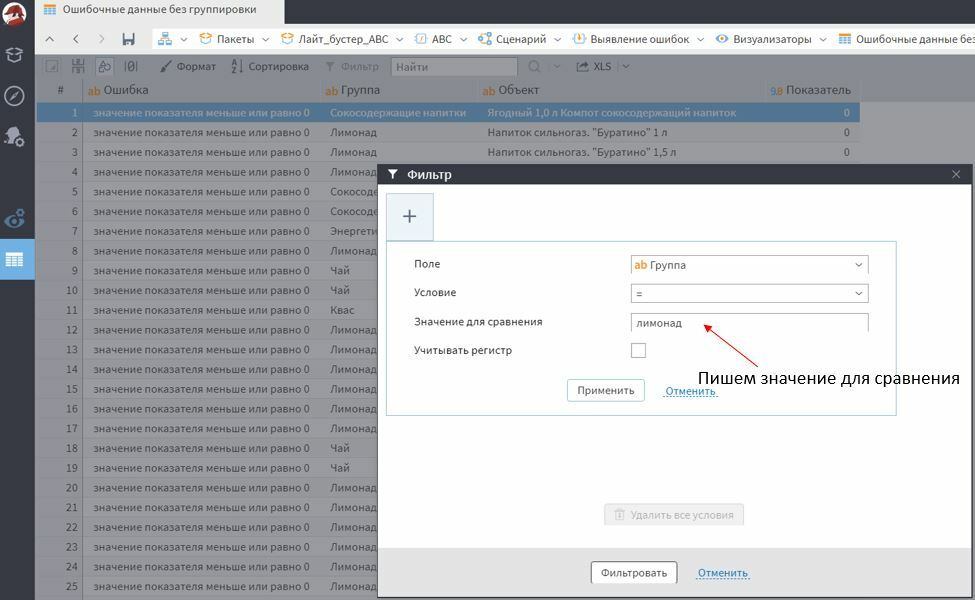Click the hierarchy tree breadcrumb icon
Screen dimensions: 975x600
click(165, 39)
